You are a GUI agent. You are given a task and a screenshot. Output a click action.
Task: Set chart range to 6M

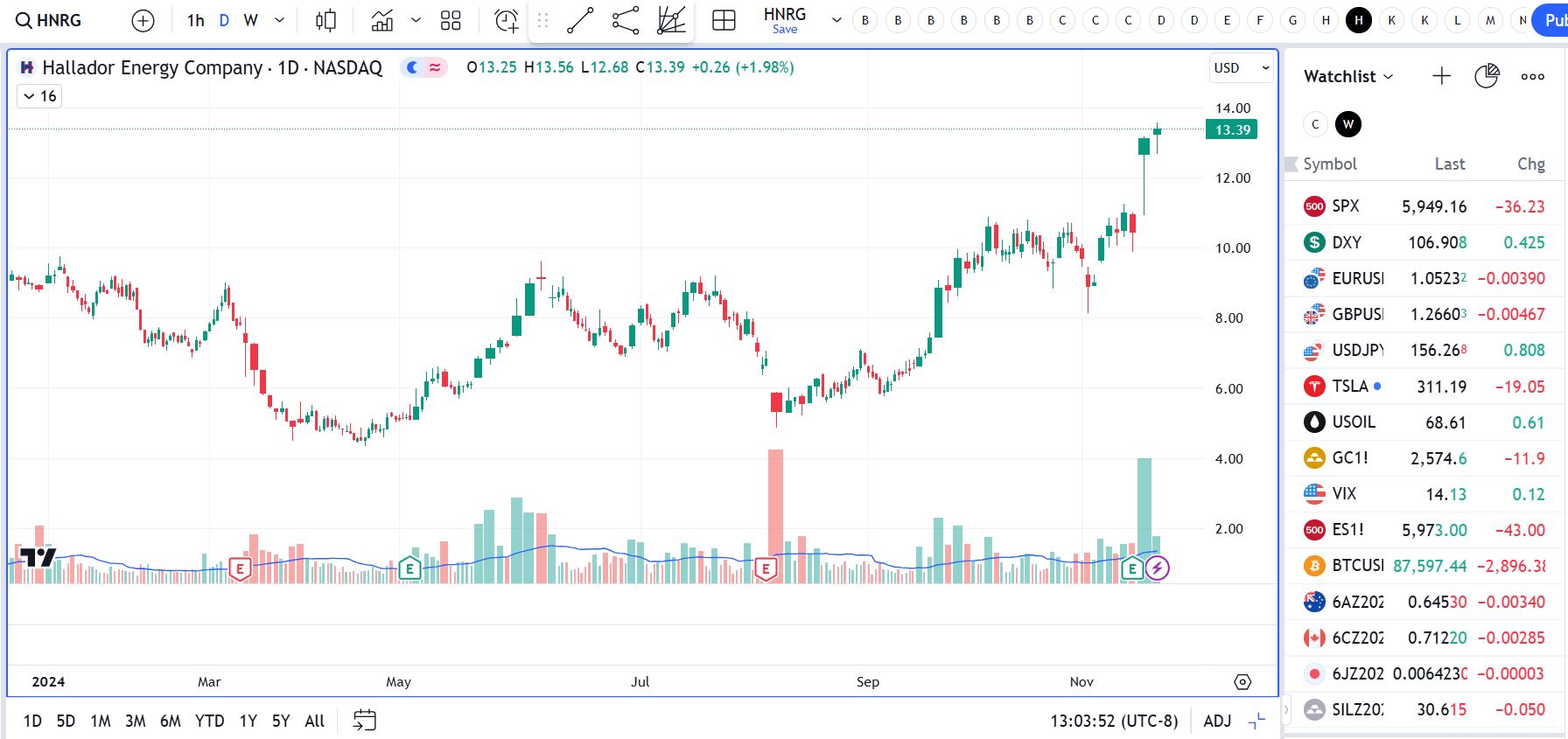coord(170,721)
